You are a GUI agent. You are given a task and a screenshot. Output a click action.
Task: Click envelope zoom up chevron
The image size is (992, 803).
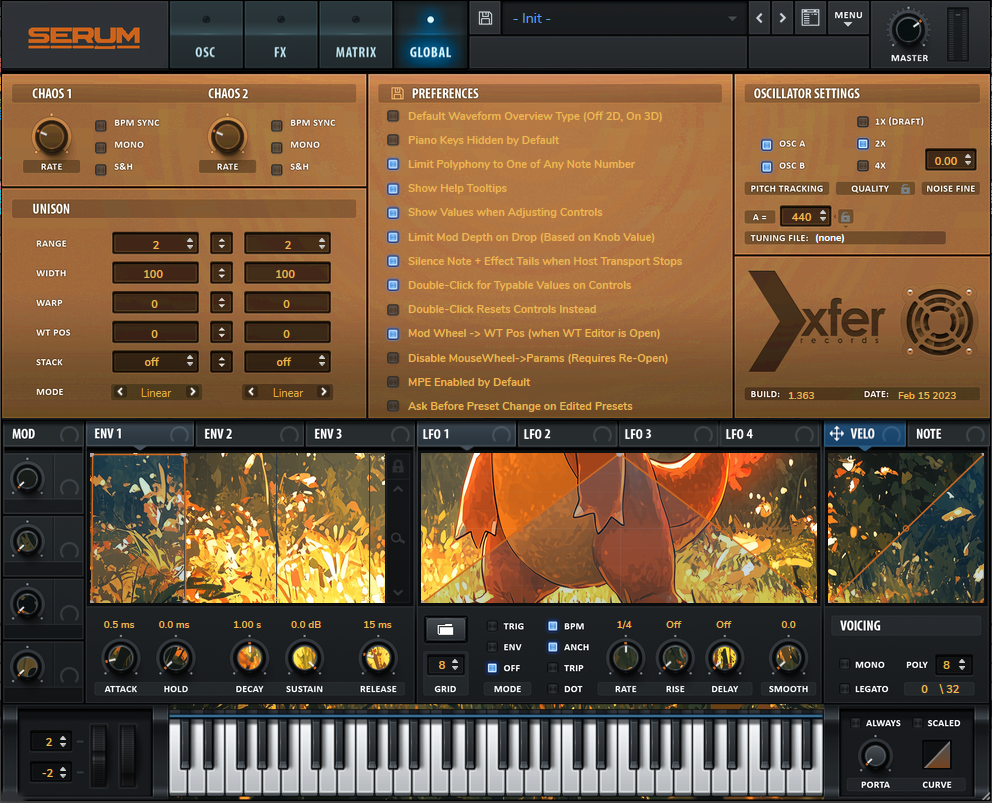pyautogui.click(x=398, y=489)
